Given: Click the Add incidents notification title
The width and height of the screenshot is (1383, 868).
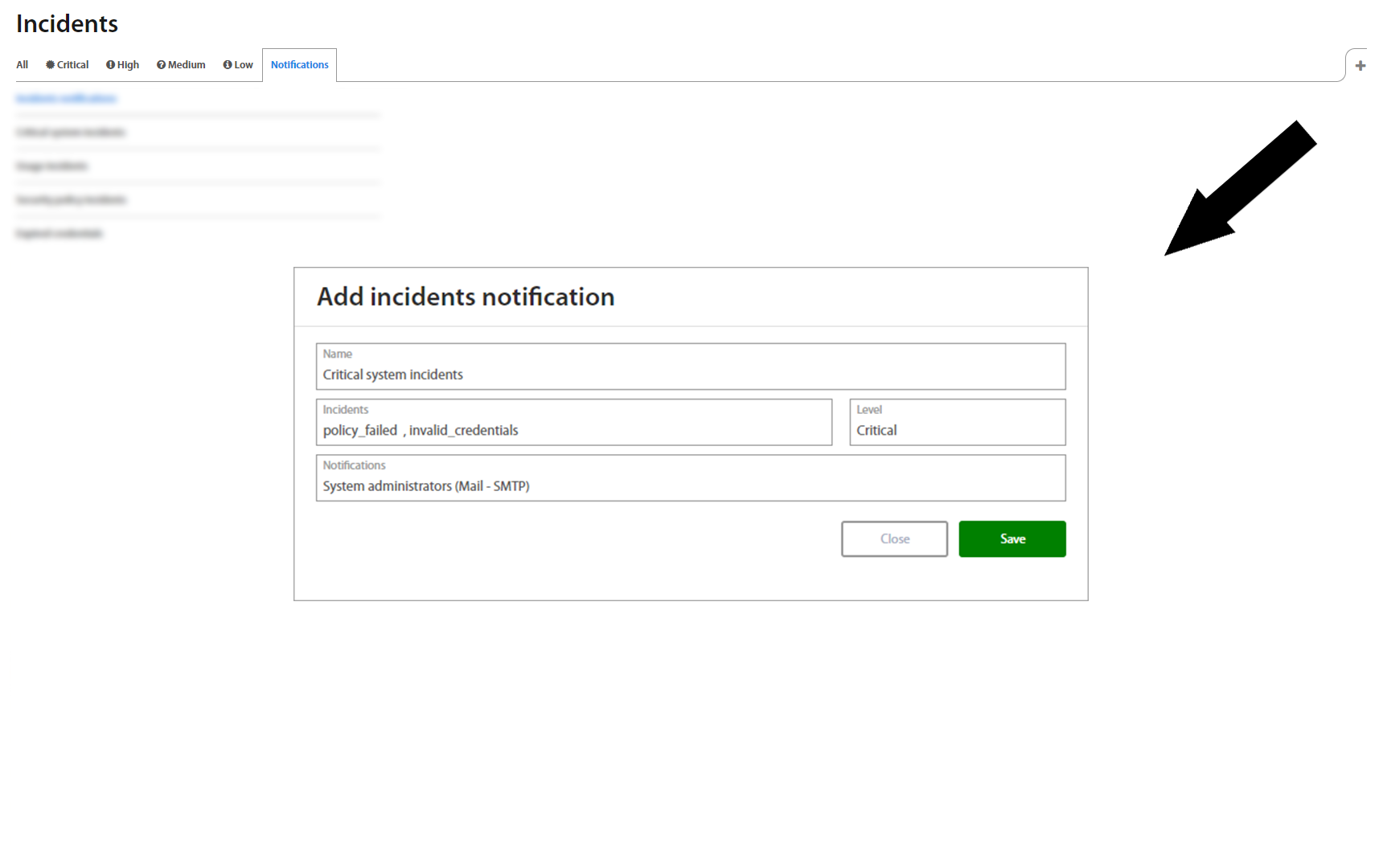Looking at the screenshot, I should [x=466, y=297].
